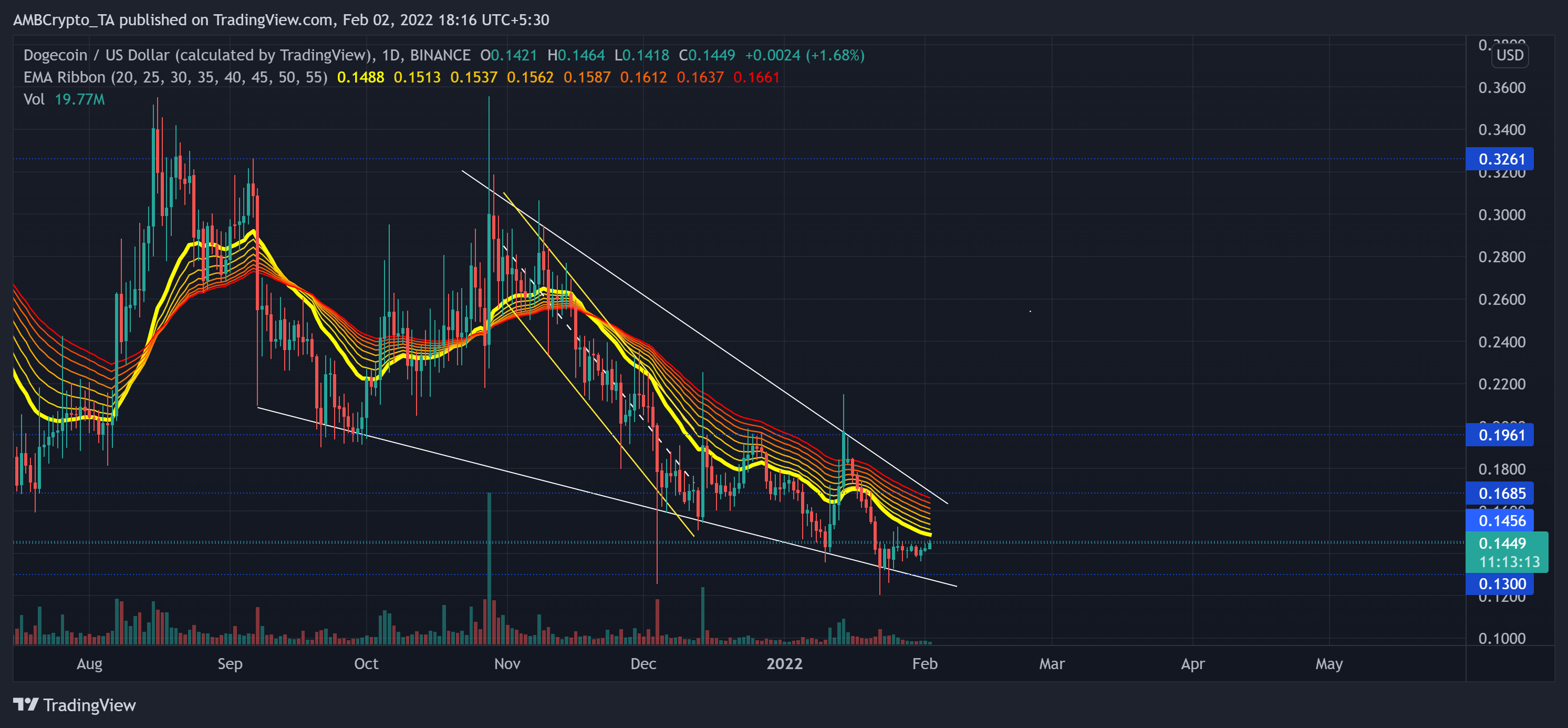1568x728 pixels.
Task: Click the 2022 label on time axis
Action: click(x=785, y=664)
